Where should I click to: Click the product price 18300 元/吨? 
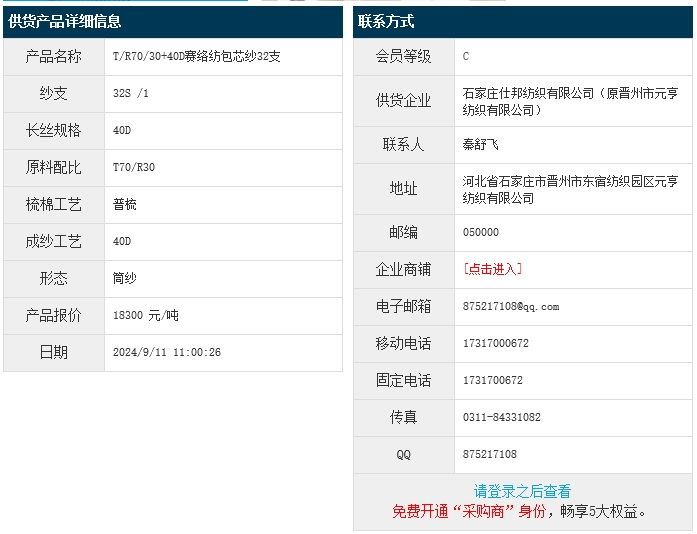[x=146, y=315]
